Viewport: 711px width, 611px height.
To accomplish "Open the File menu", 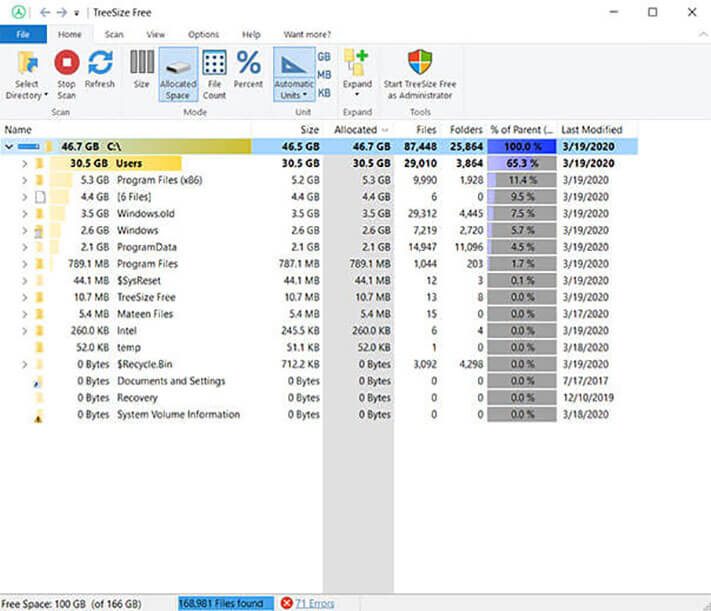I will pyautogui.click(x=23, y=34).
